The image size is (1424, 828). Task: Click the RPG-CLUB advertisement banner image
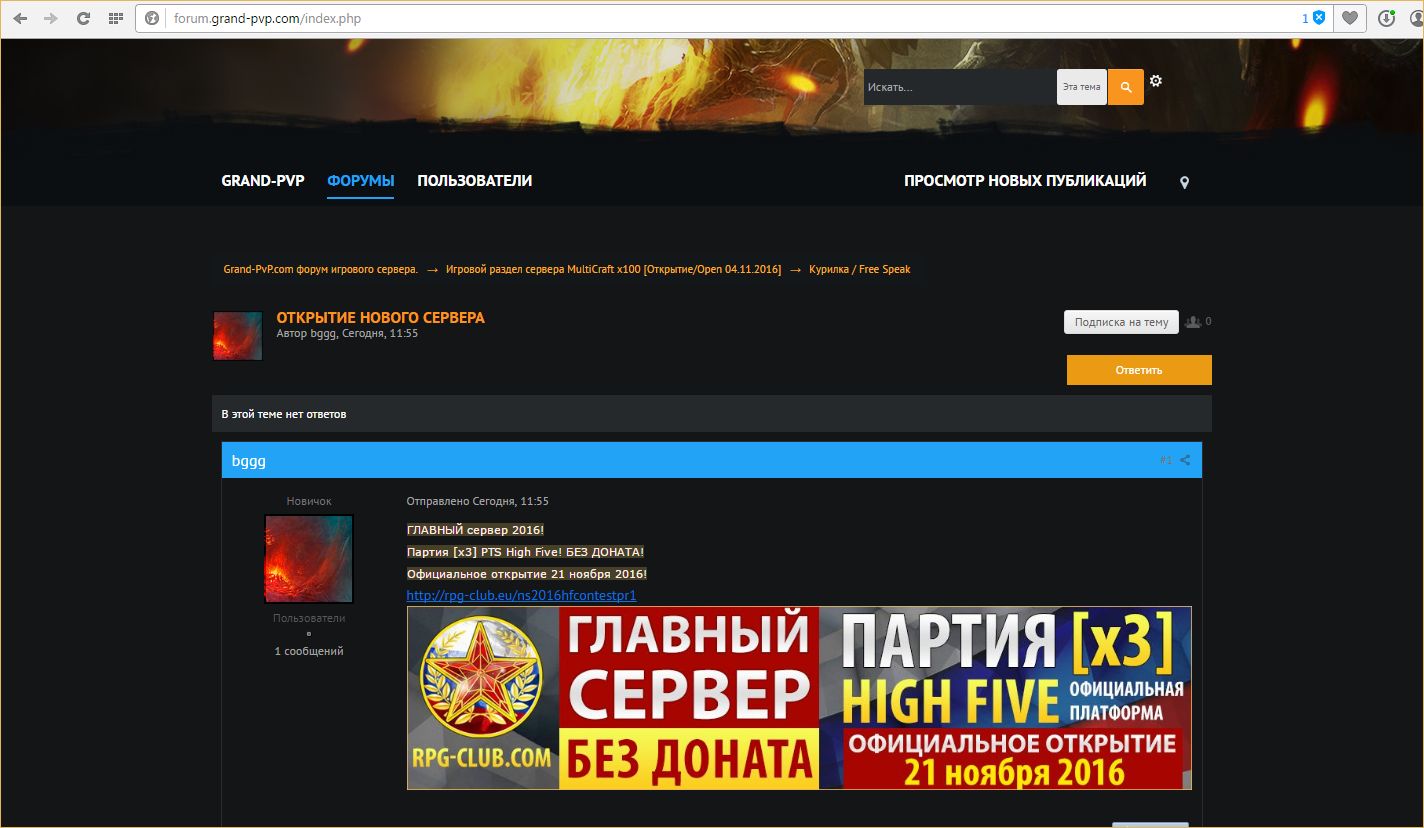point(799,698)
